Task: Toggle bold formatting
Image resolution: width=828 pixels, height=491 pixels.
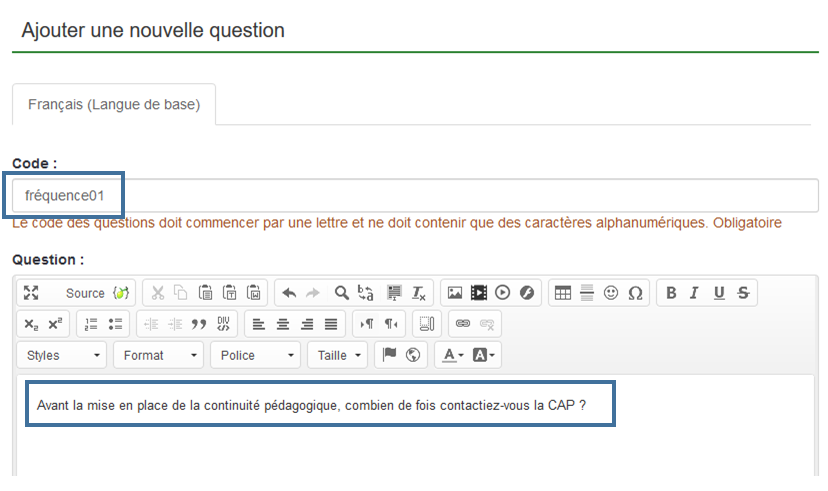Action: coord(671,293)
